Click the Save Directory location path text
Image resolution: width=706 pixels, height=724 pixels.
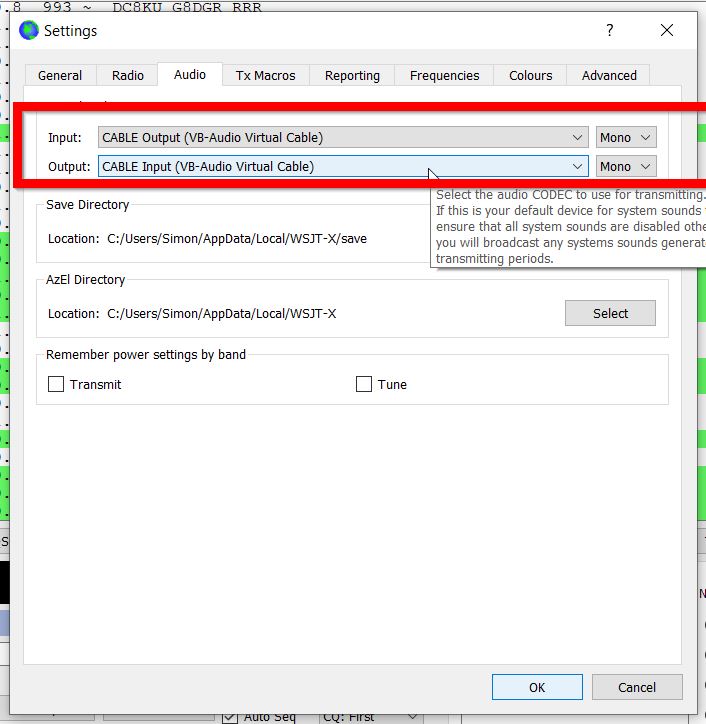237,239
